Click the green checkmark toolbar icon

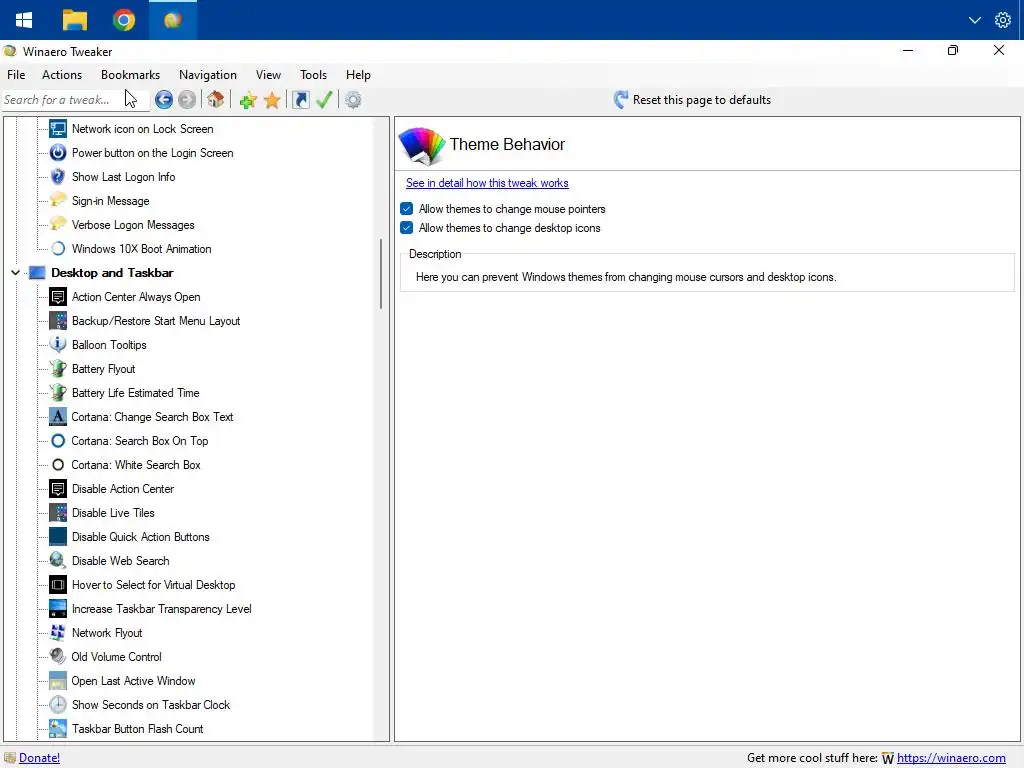(x=324, y=100)
